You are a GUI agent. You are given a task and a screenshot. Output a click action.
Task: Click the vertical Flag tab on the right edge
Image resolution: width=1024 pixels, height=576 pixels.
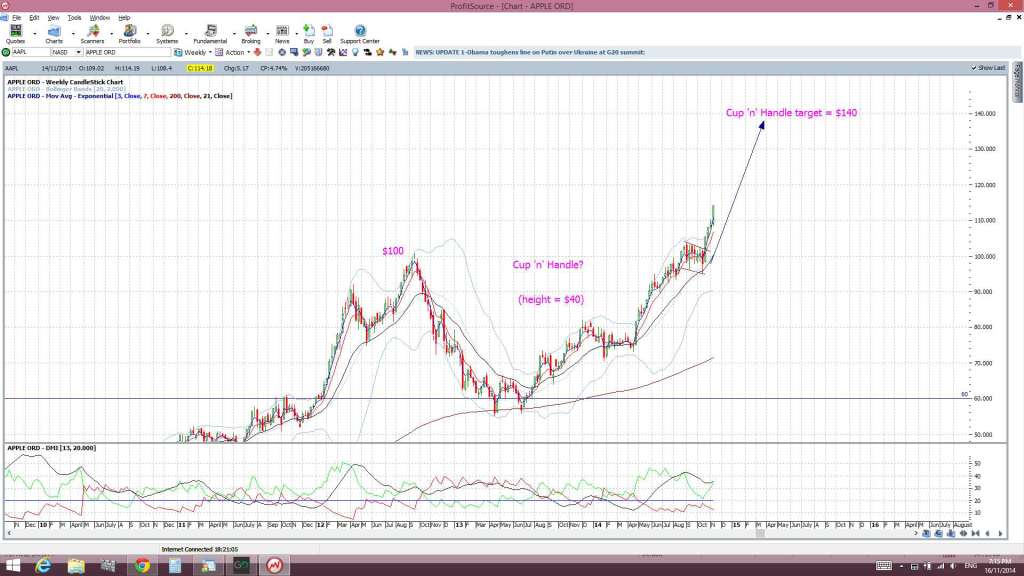pyautogui.click(x=1017, y=82)
